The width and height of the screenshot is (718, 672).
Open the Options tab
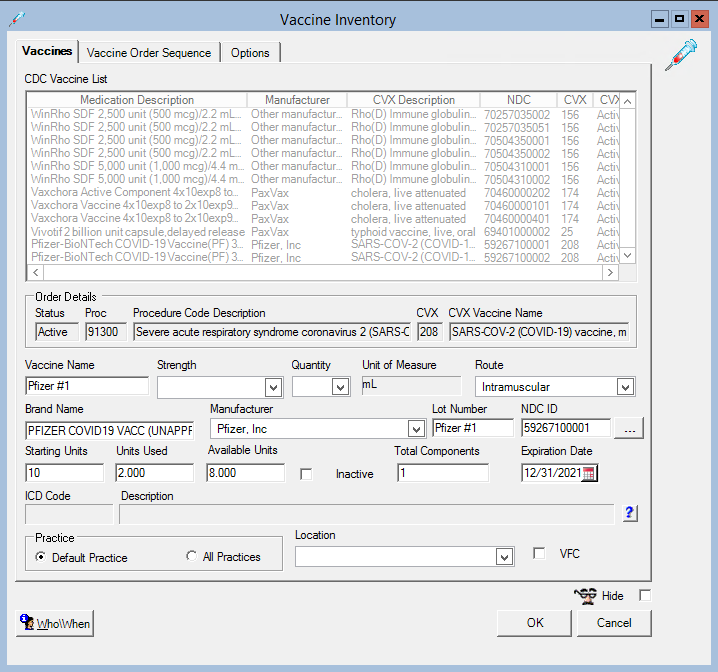click(250, 53)
